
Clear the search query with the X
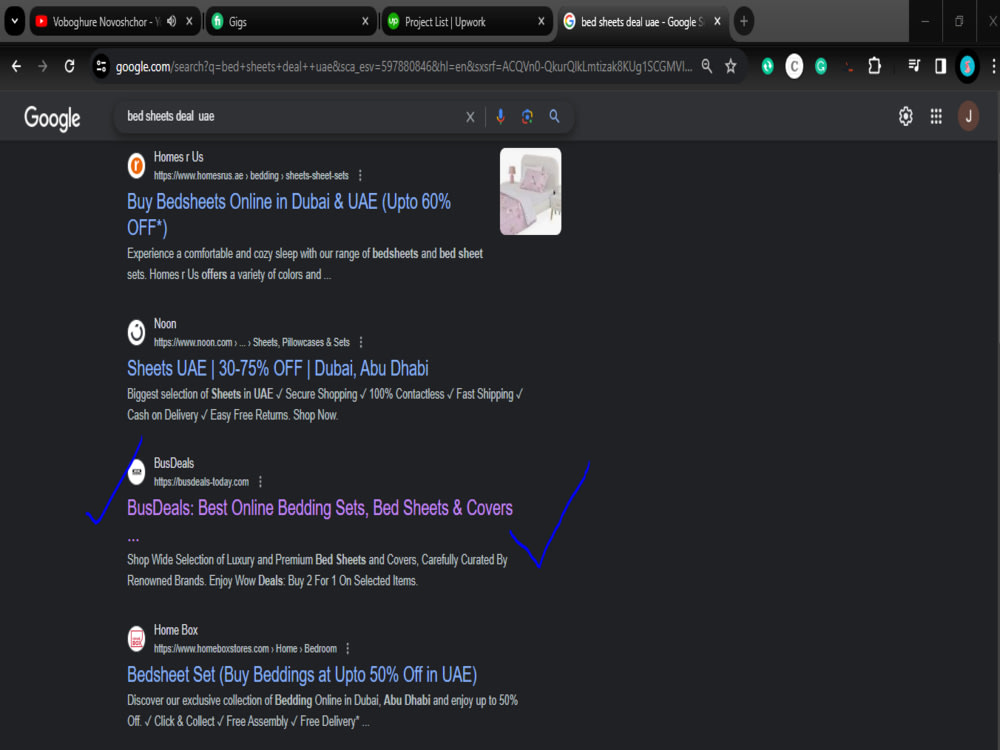pyautogui.click(x=470, y=117)
